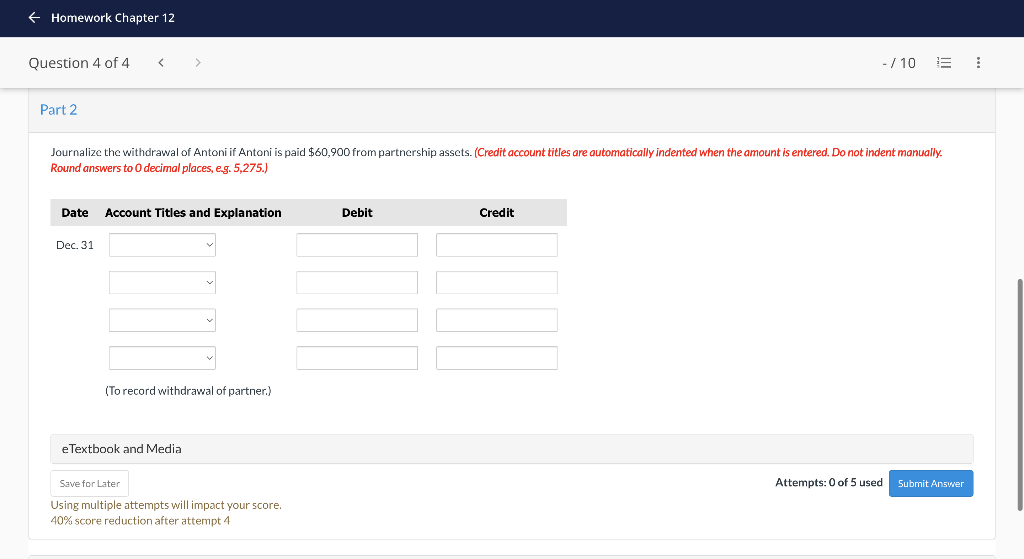Click the page vertical scrollbar
Image resolution: width=1024 pixels, height=559 pixels.
pos(1020,394)
